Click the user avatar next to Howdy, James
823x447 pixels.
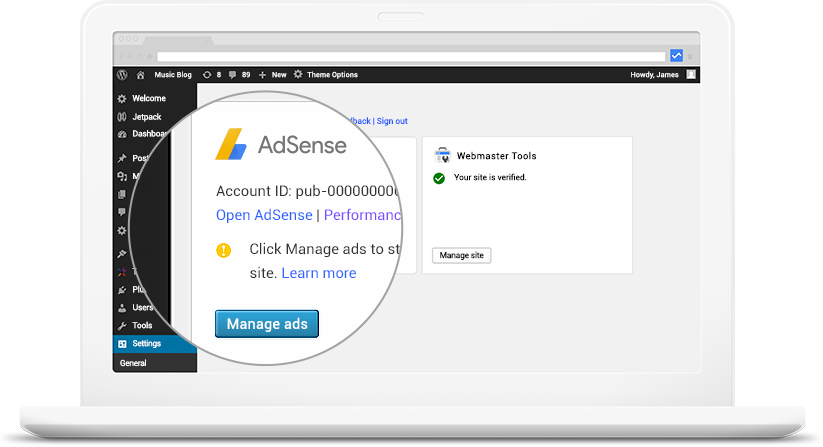(691, 74)
